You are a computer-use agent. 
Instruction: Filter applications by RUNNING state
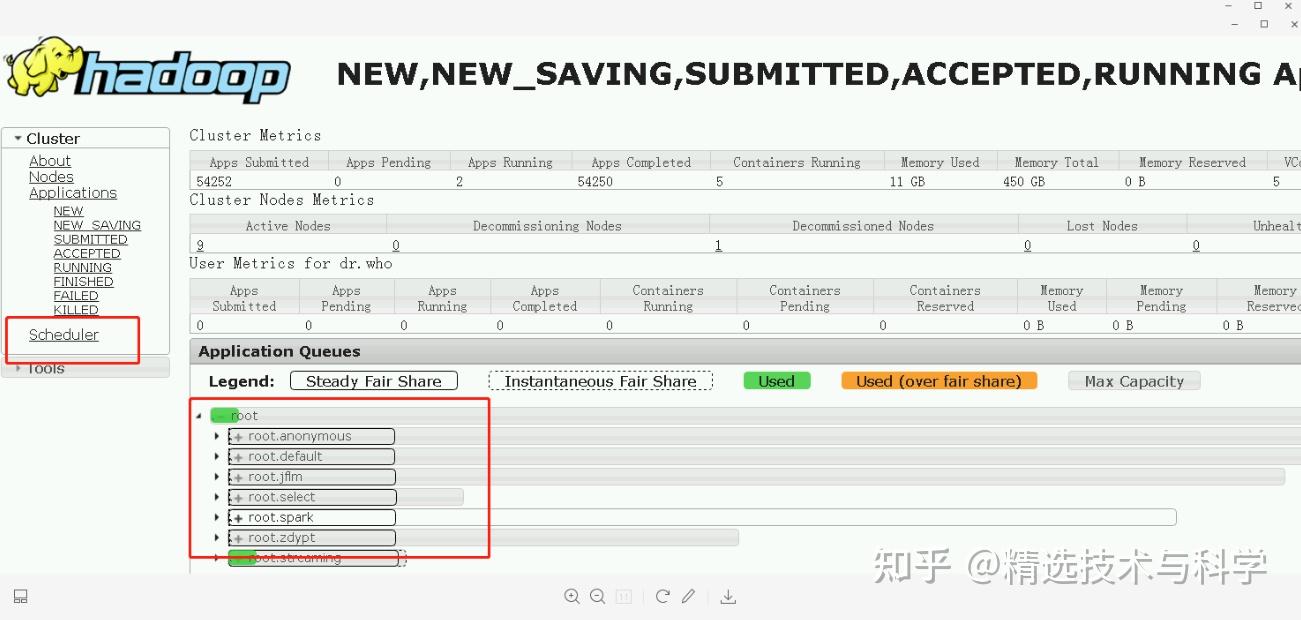click(x=83, y=267)
